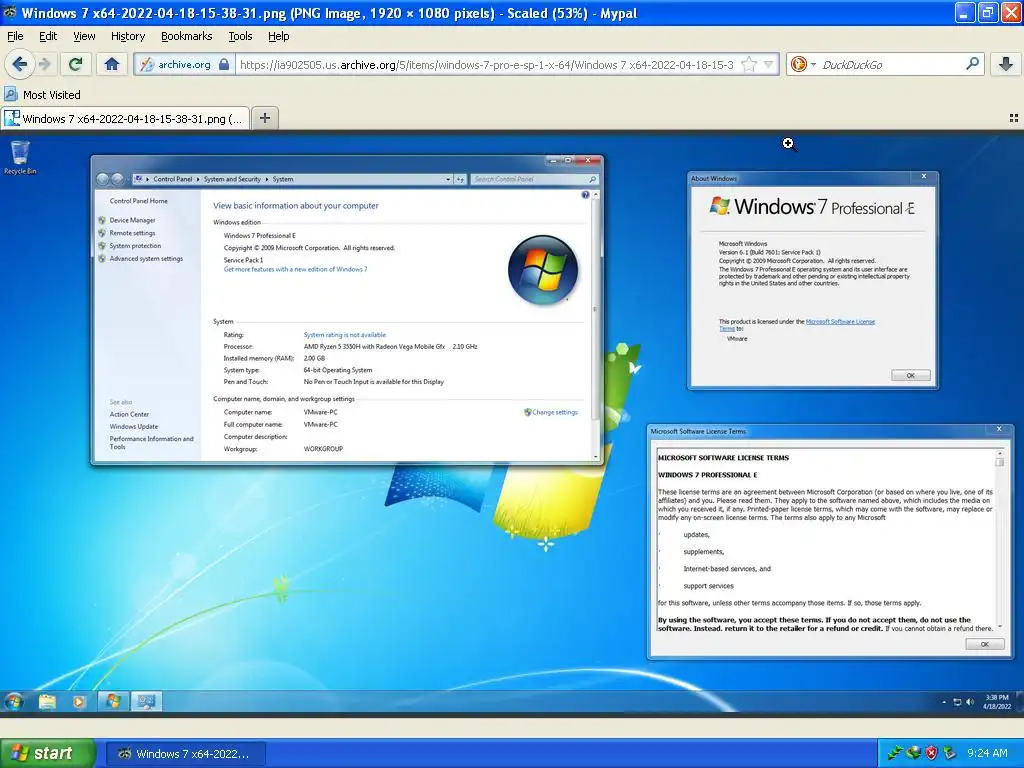Click Windows Update in the pictured See also list
Image resolution: width=1024 pixels, height=768 pixels.
pos(134,426)
